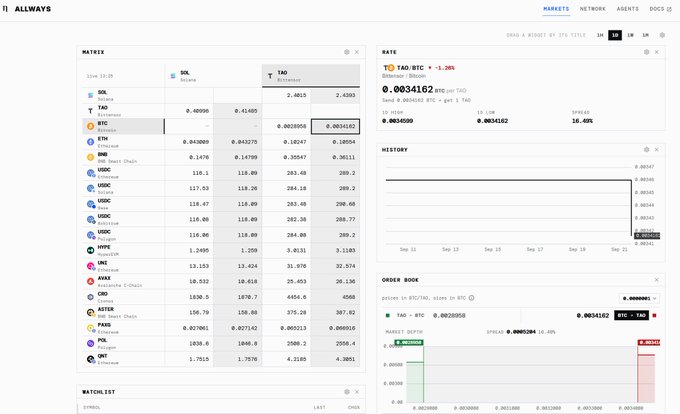The width and height of the screenshot is (680, 414).
Task: Close the Rate widget
Action: click(657, 52)
